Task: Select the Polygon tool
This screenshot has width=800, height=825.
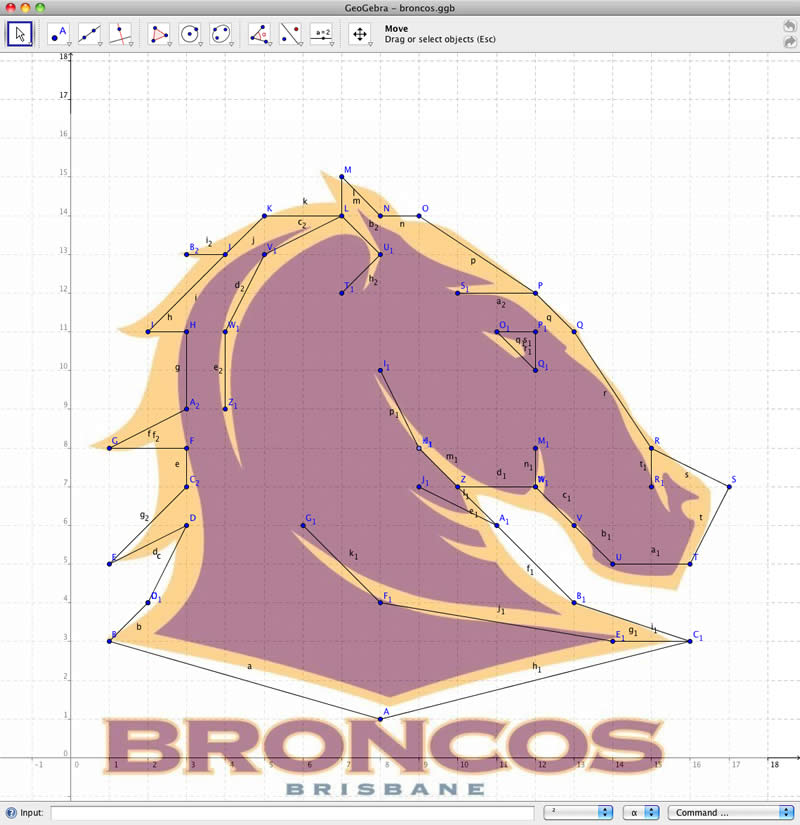Action: click(158, 34)
